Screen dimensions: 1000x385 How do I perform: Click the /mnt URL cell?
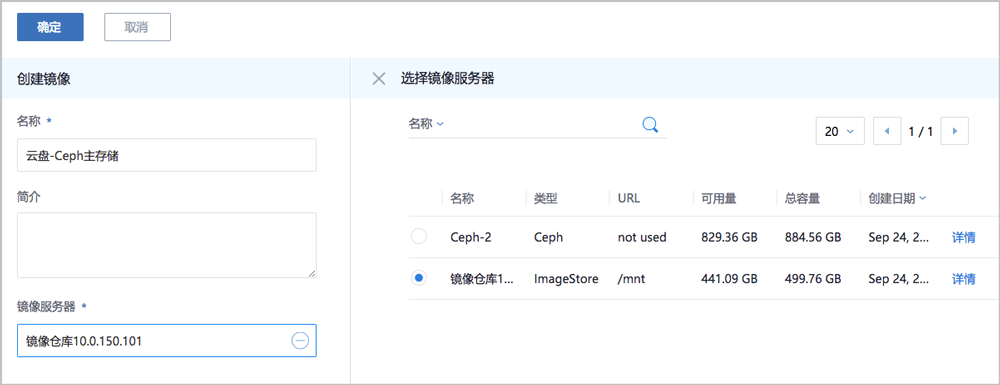[631, 279]
